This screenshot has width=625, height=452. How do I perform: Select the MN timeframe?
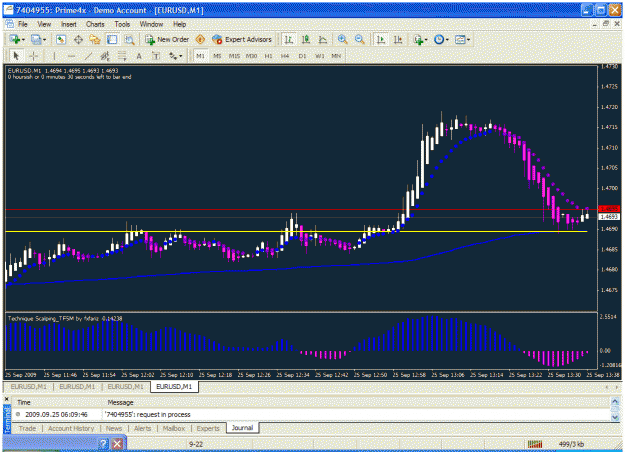(336, 56)
